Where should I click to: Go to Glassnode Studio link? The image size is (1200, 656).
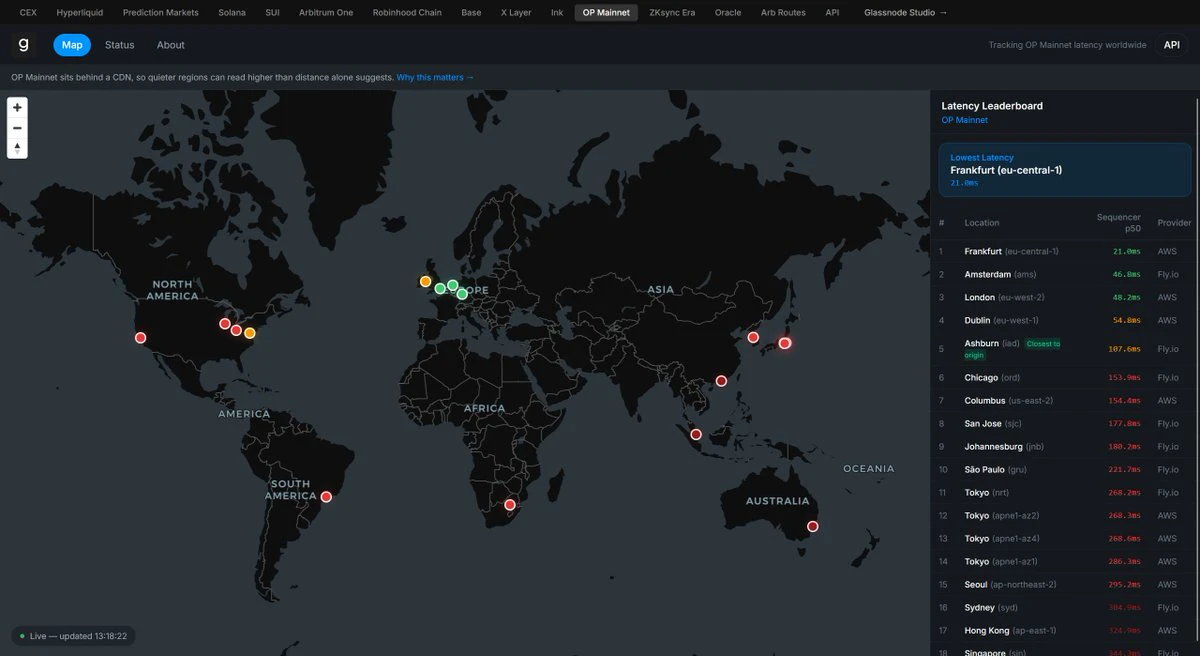coord(906,13)
